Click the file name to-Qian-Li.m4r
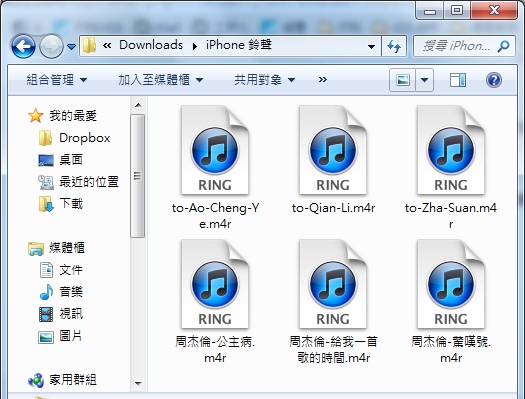The height and width of the screenshot is (399, 525). (333, 208)
